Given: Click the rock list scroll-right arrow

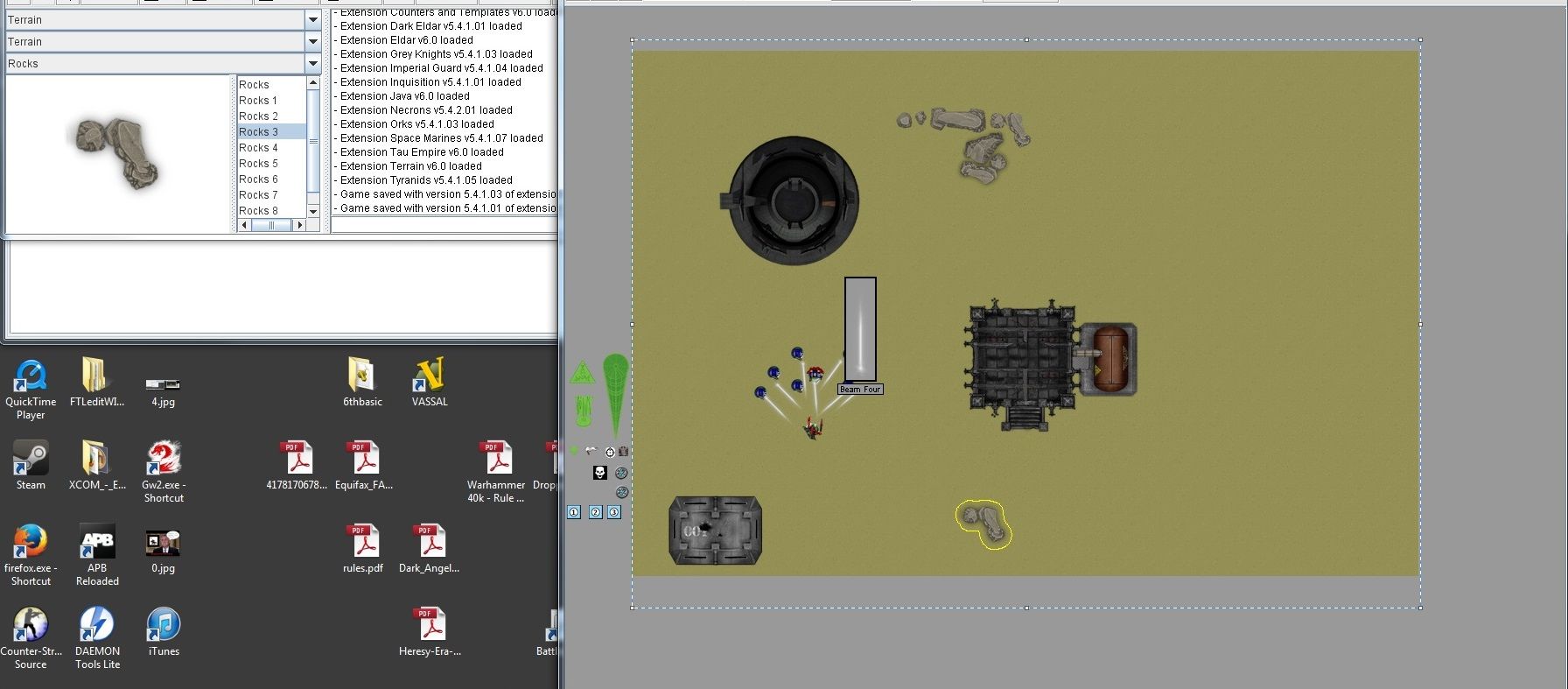Looking at the screenshot, I should point(300,225).
